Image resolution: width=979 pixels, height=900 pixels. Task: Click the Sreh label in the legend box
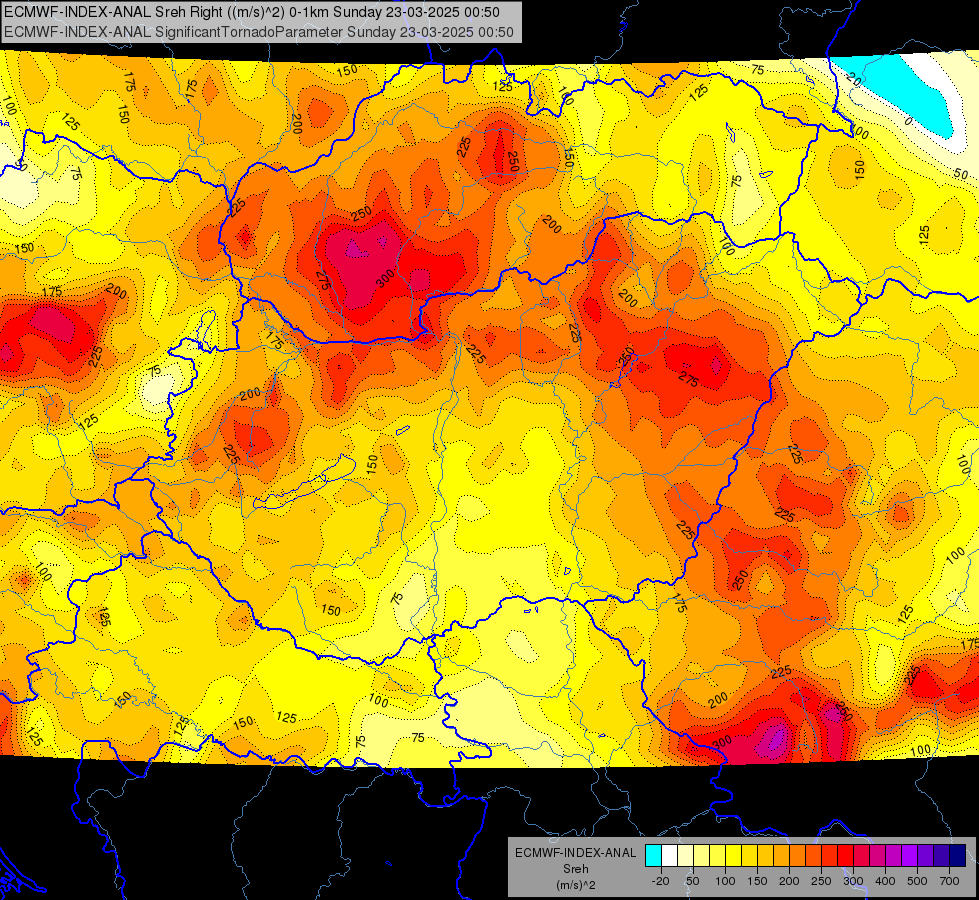(x=575, y=869)
